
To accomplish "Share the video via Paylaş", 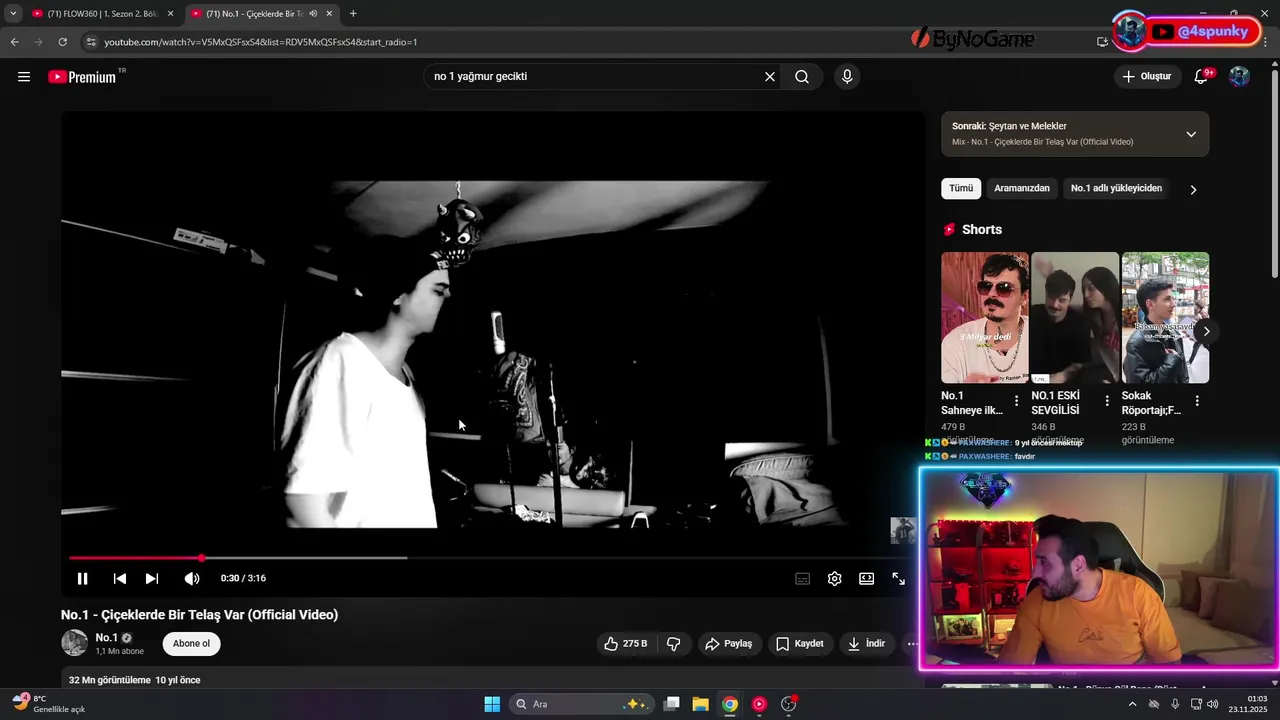I will [x=728, y=644].
